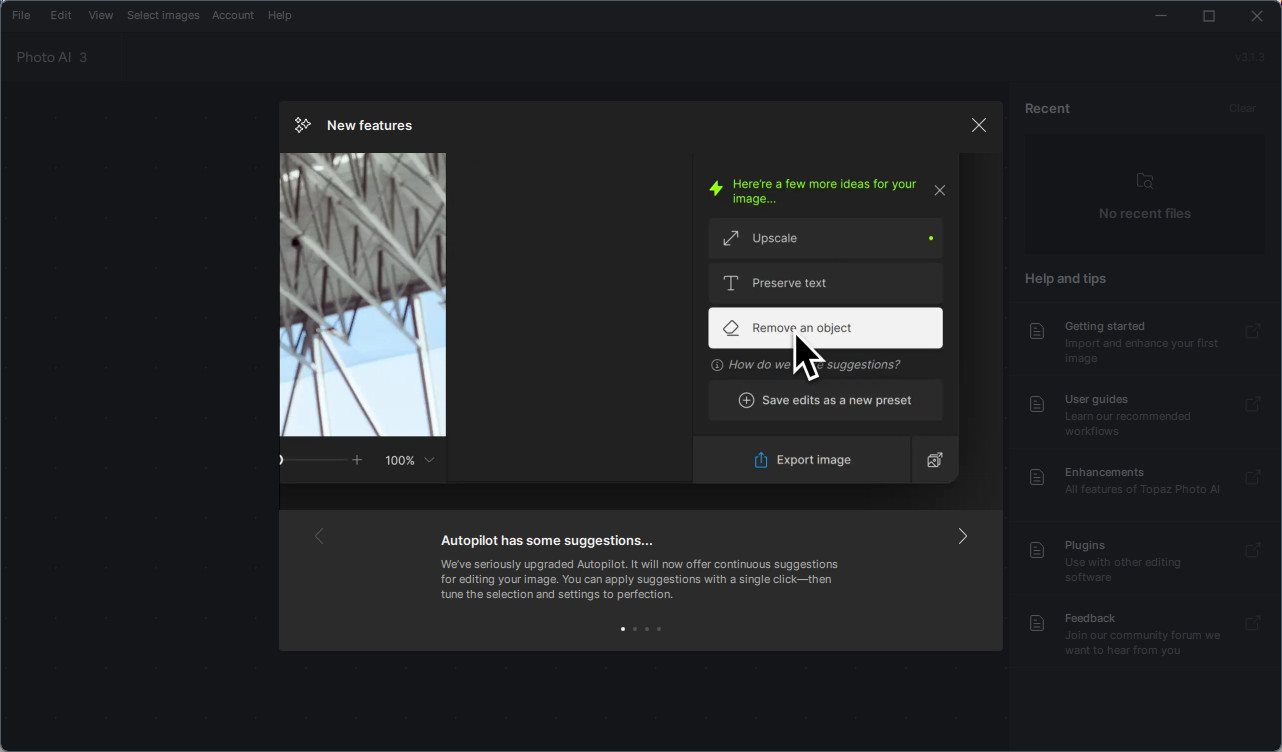Open the Getting started external link icon
1282x752 pixels.
point(1253,331)
